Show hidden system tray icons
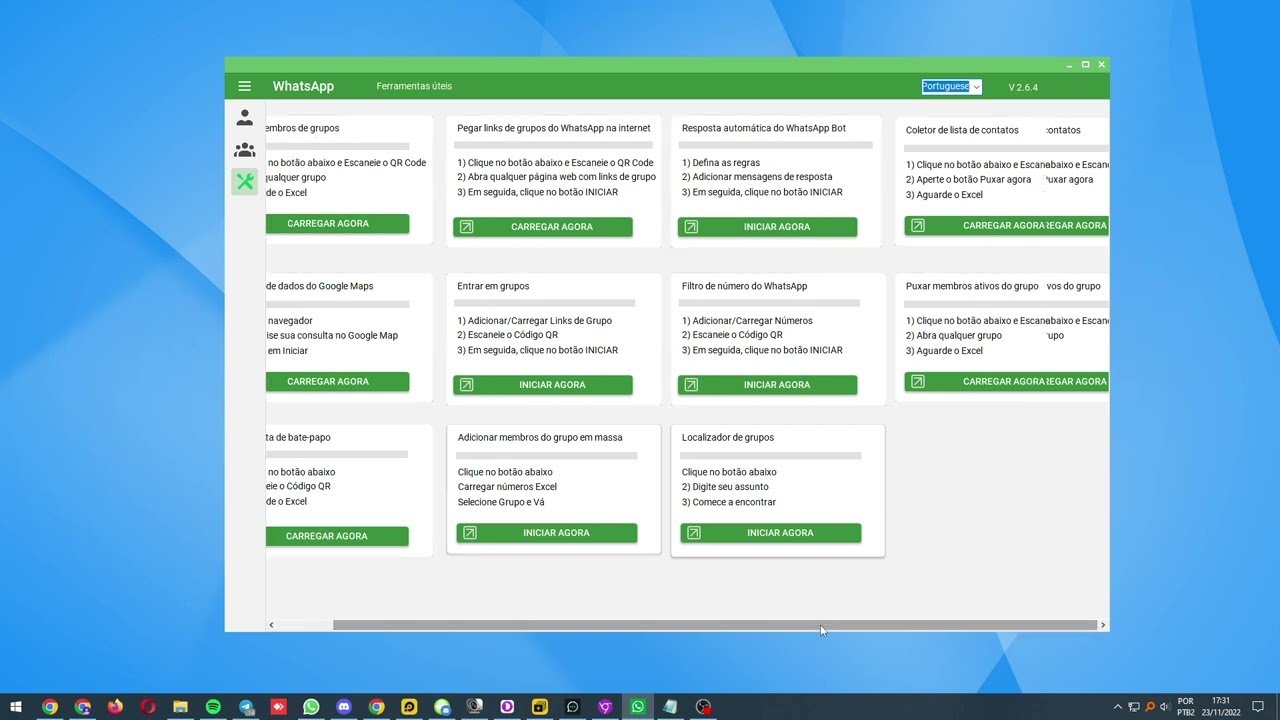1280x720 pixels. coord(1117,707)
